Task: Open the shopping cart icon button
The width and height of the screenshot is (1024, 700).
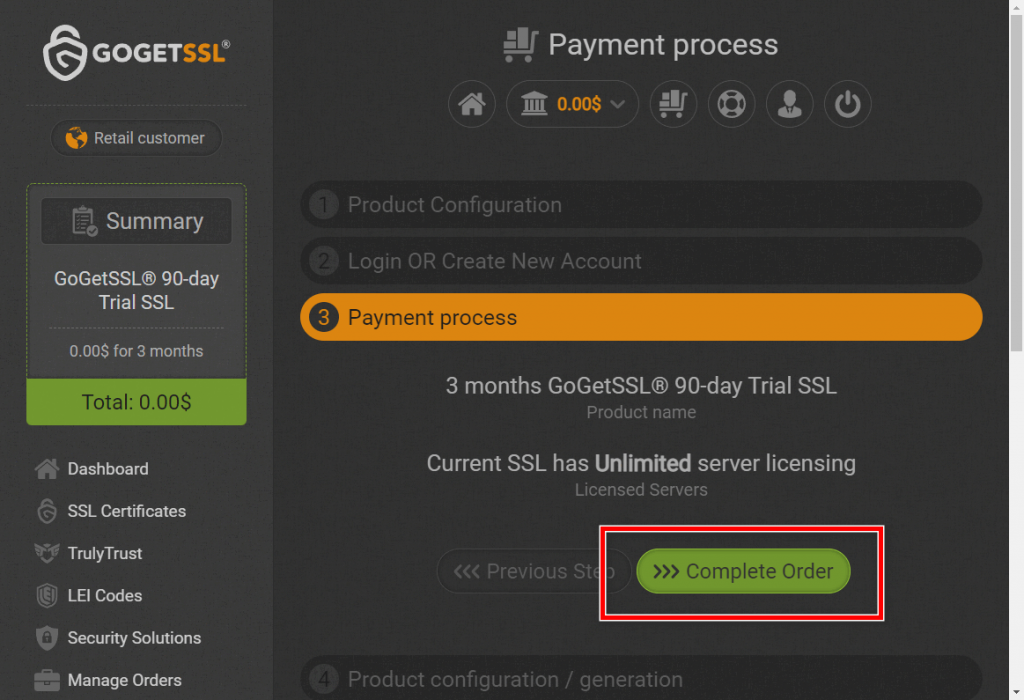Action: click(x=673, y=104)
